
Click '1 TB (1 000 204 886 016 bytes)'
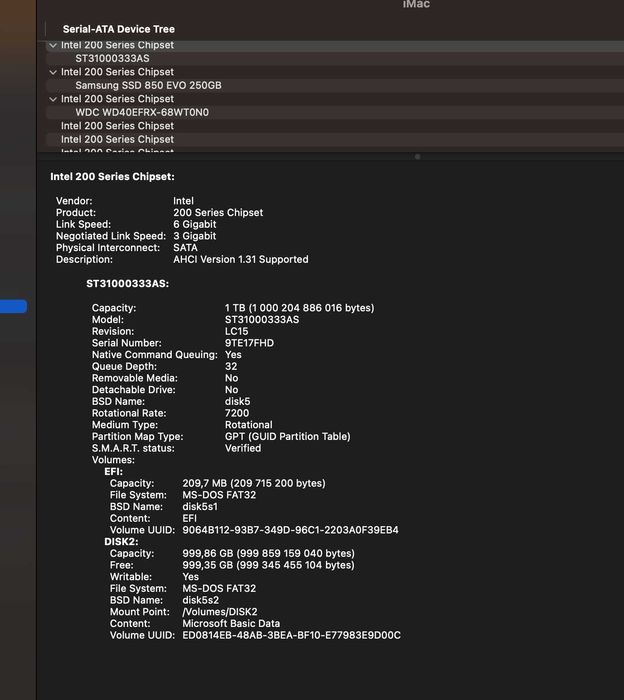(300, 308)
